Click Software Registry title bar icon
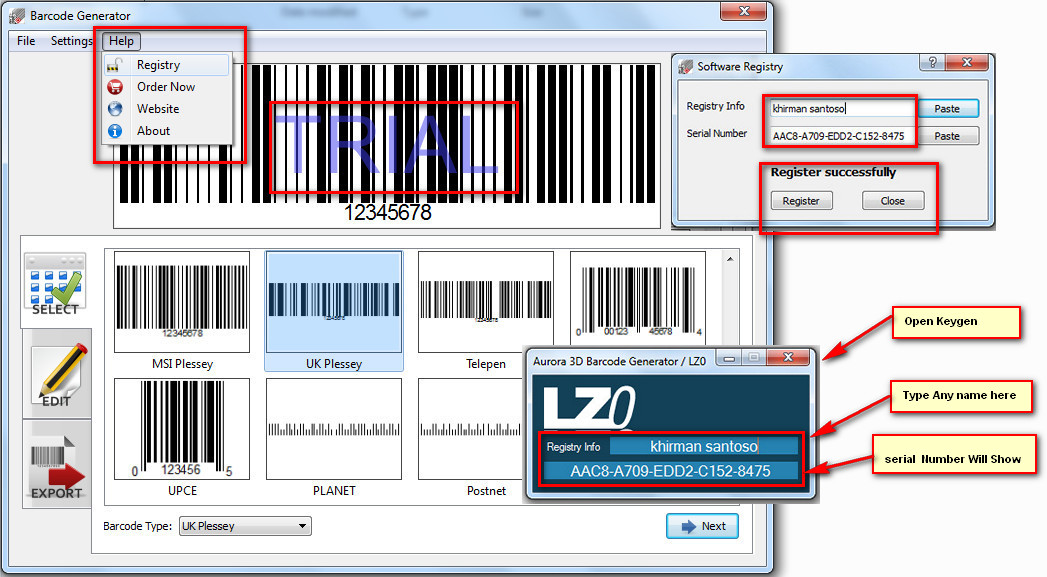Screen dimensions: 1047x577 [686, 67]
